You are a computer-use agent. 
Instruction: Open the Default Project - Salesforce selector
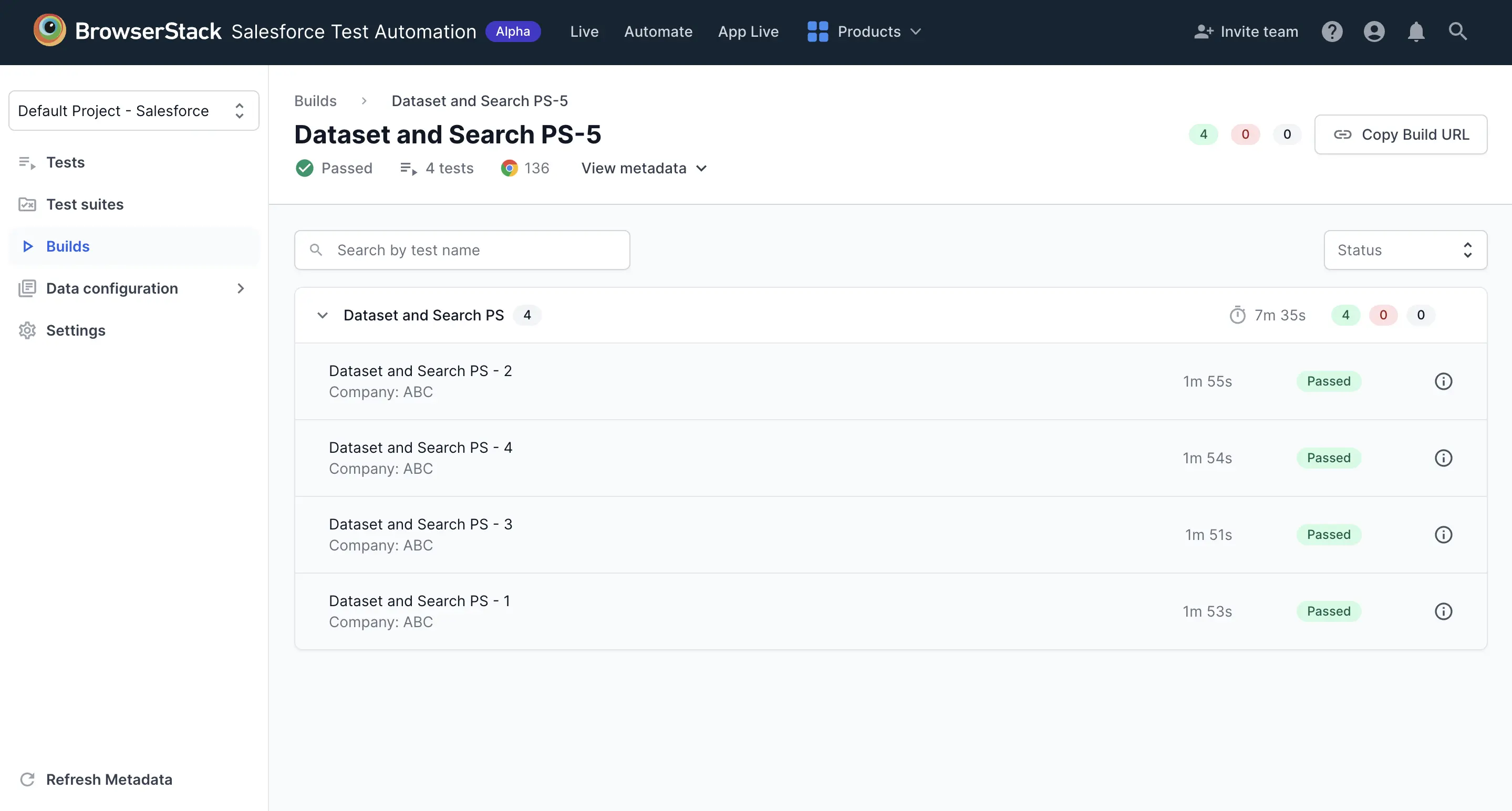point(134,110)
